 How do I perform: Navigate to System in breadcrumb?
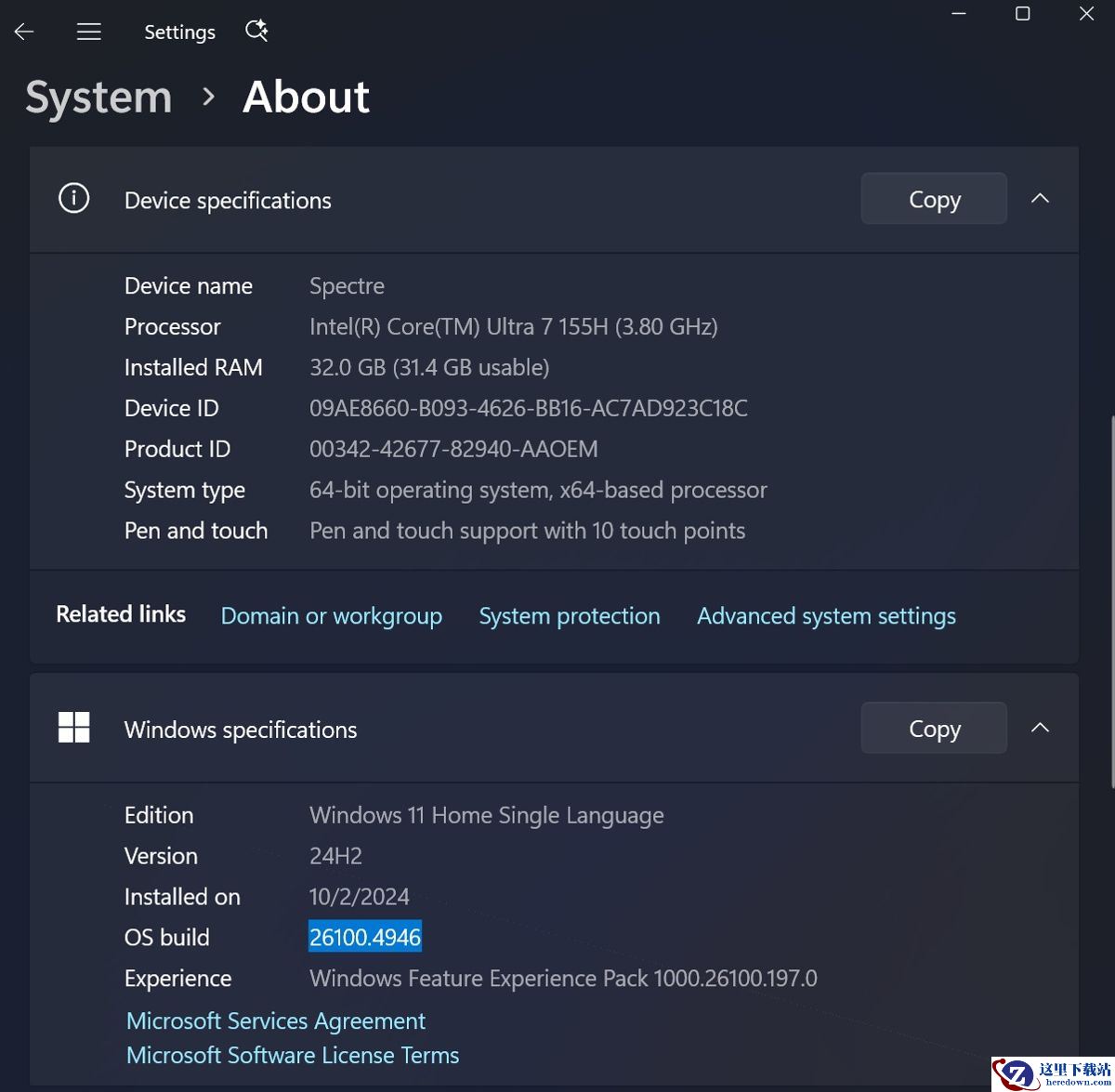click(98, 98)
